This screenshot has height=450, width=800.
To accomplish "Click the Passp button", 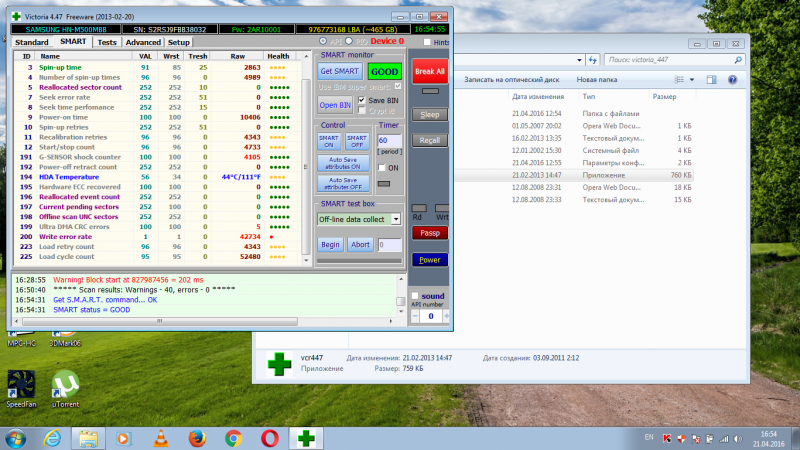I will coord(430,232).
